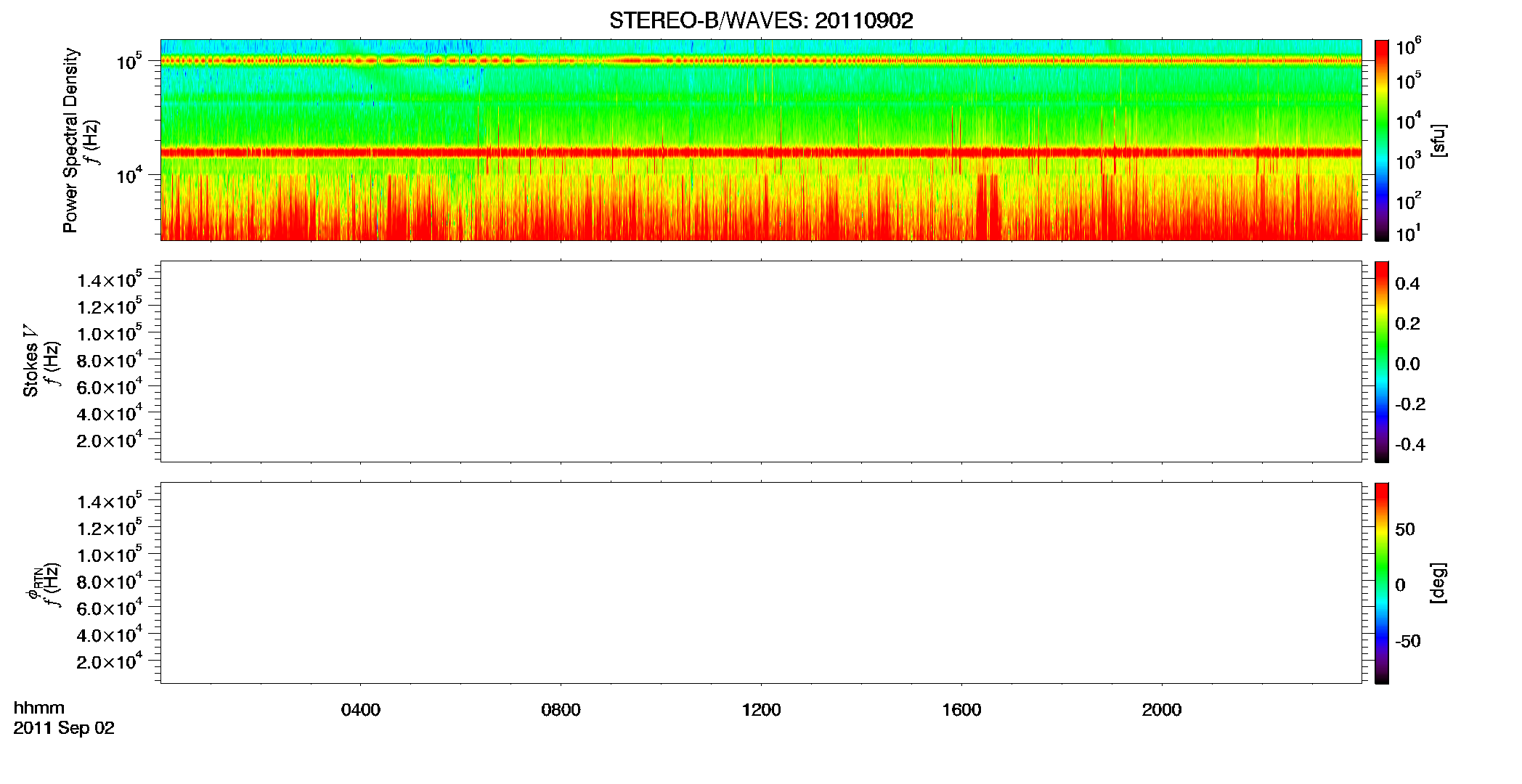Select the Stokes V colorbar

(1382, 362)
